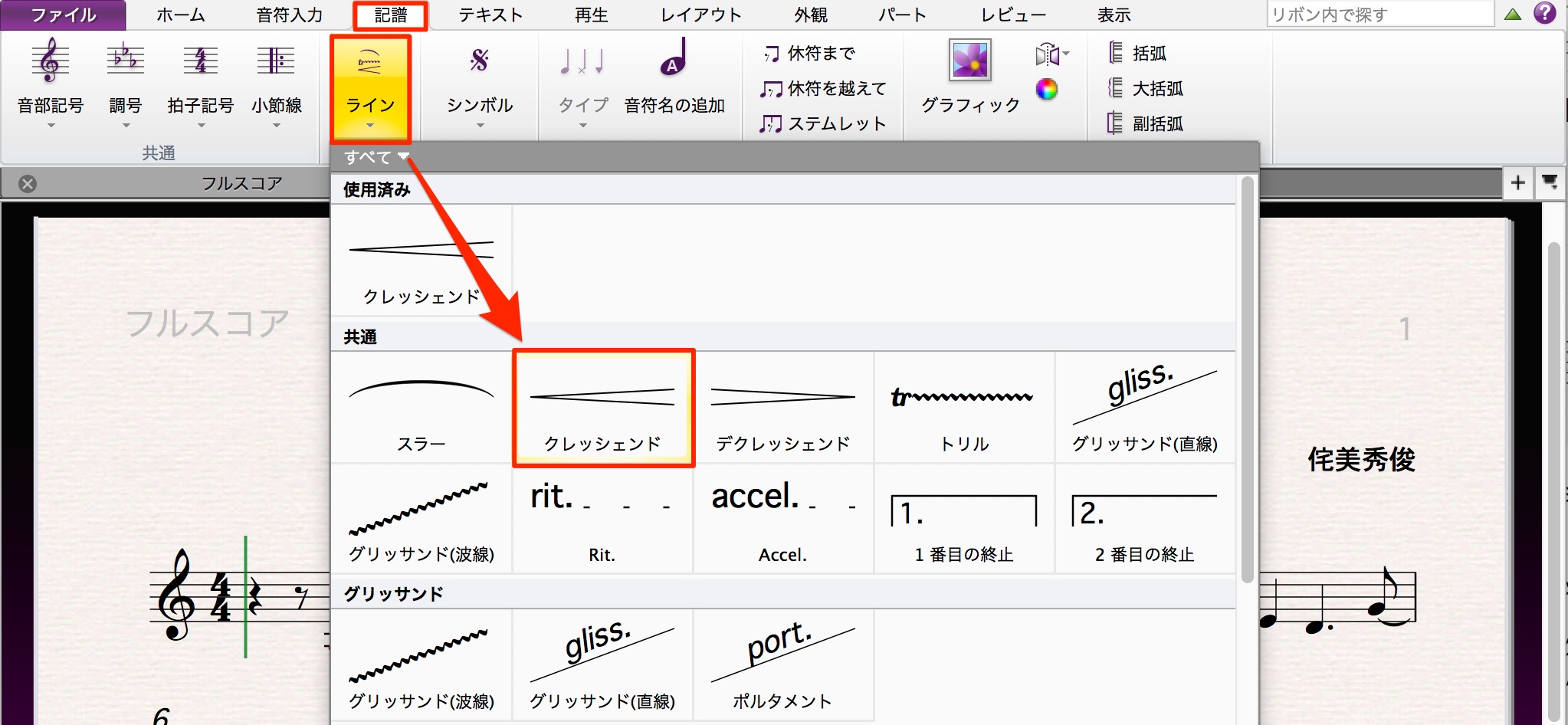Click the 休符を越えて beam button
The height and width of the screenshot is (725, 1568).
tap(822, 89)
